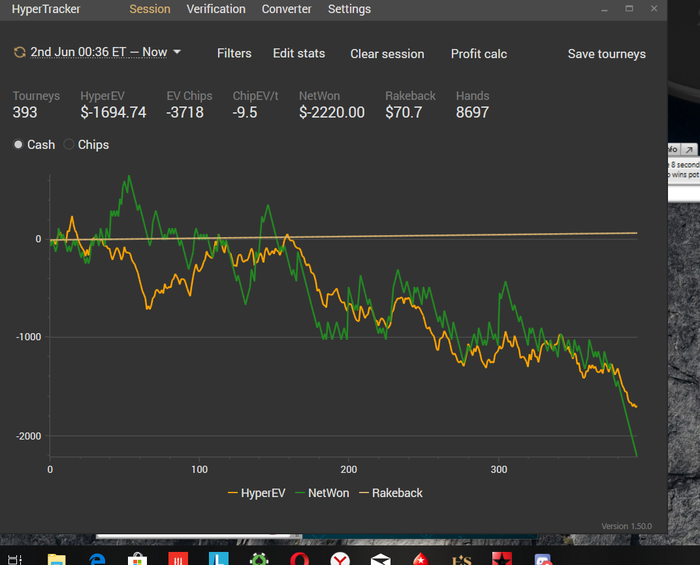Open the green spade poker app icon
The image size is (700, 565).
pyautogui.click(x=259, y=559)
